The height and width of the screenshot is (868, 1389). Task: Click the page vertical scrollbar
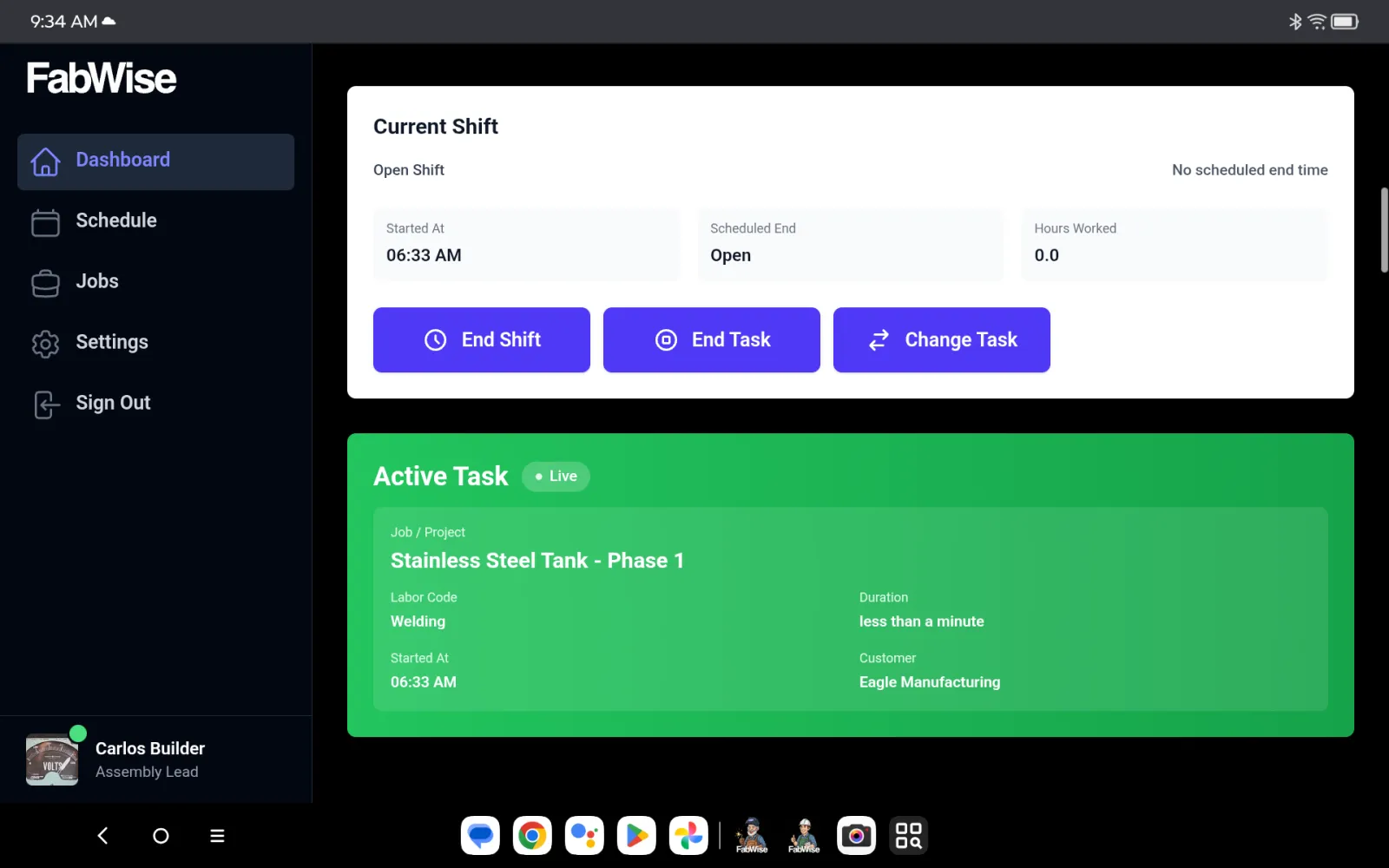point(1384,230)
